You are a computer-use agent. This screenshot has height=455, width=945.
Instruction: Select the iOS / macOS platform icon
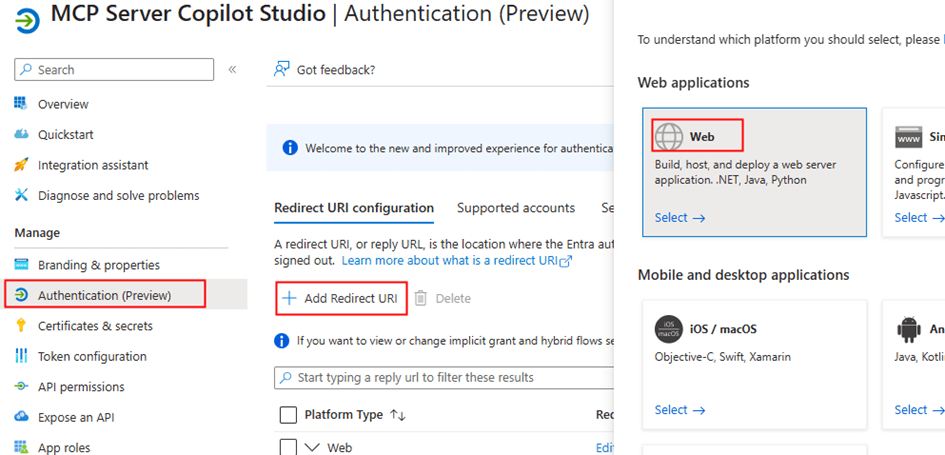[x=669, y=329]
